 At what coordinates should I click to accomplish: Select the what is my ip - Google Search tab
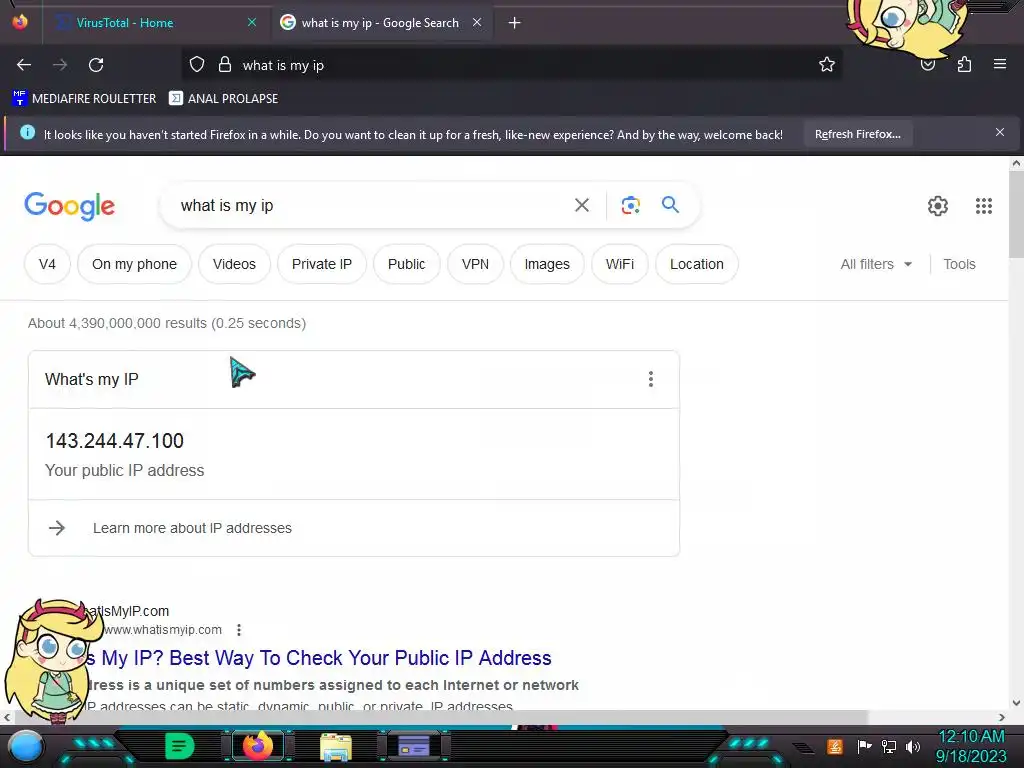[x=380, y=23]
